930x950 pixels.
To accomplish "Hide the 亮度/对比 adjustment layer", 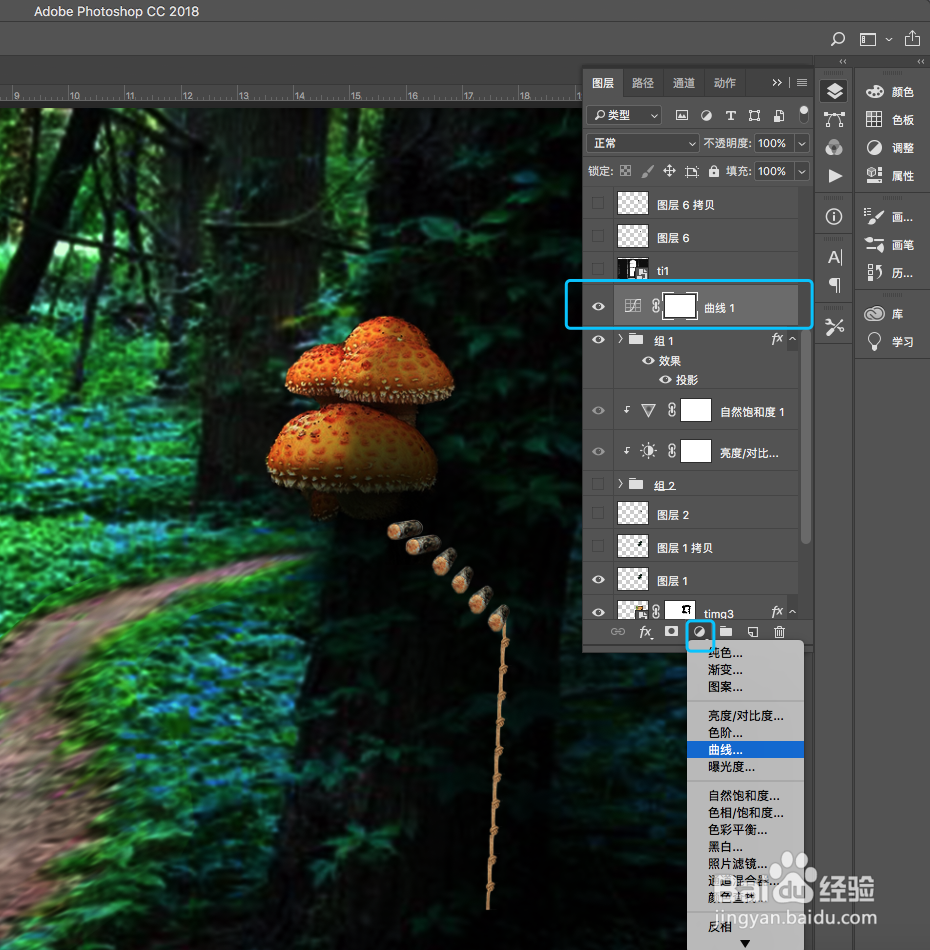I will pos(598,451).
